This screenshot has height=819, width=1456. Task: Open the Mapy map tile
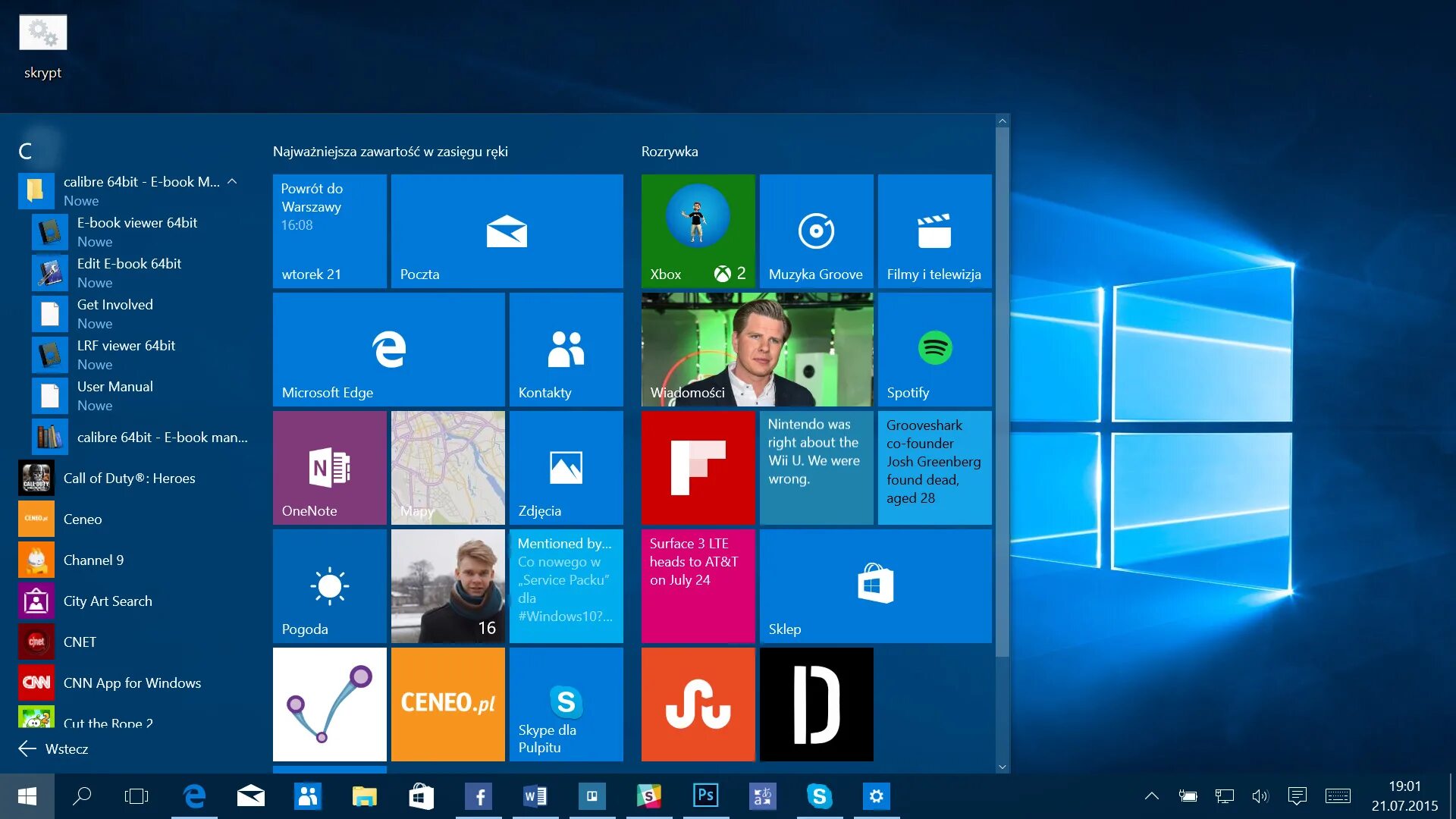pos(447,468)
